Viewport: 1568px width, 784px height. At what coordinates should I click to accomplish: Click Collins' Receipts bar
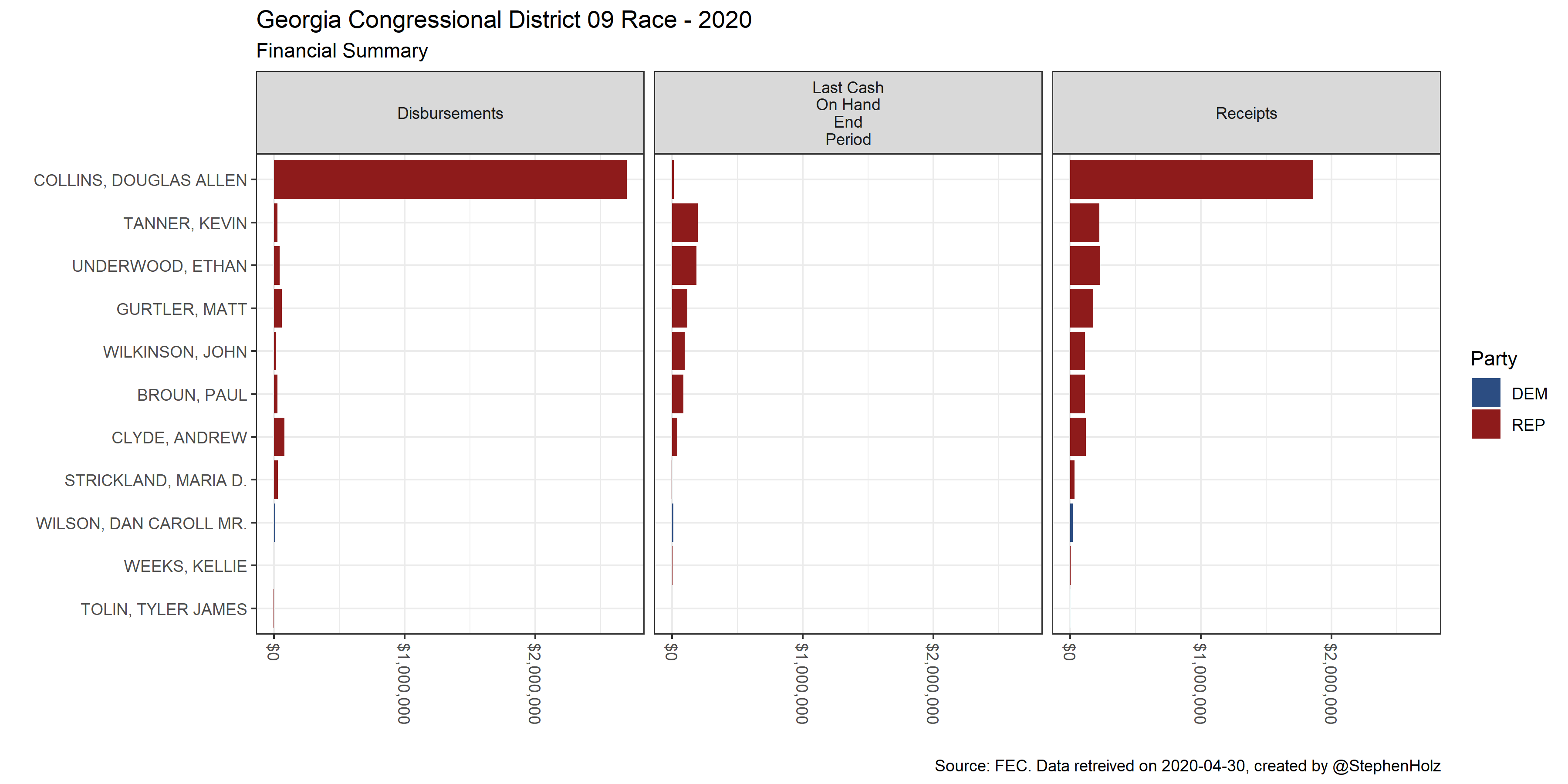pyautogui.click(x=1191, y=179)
